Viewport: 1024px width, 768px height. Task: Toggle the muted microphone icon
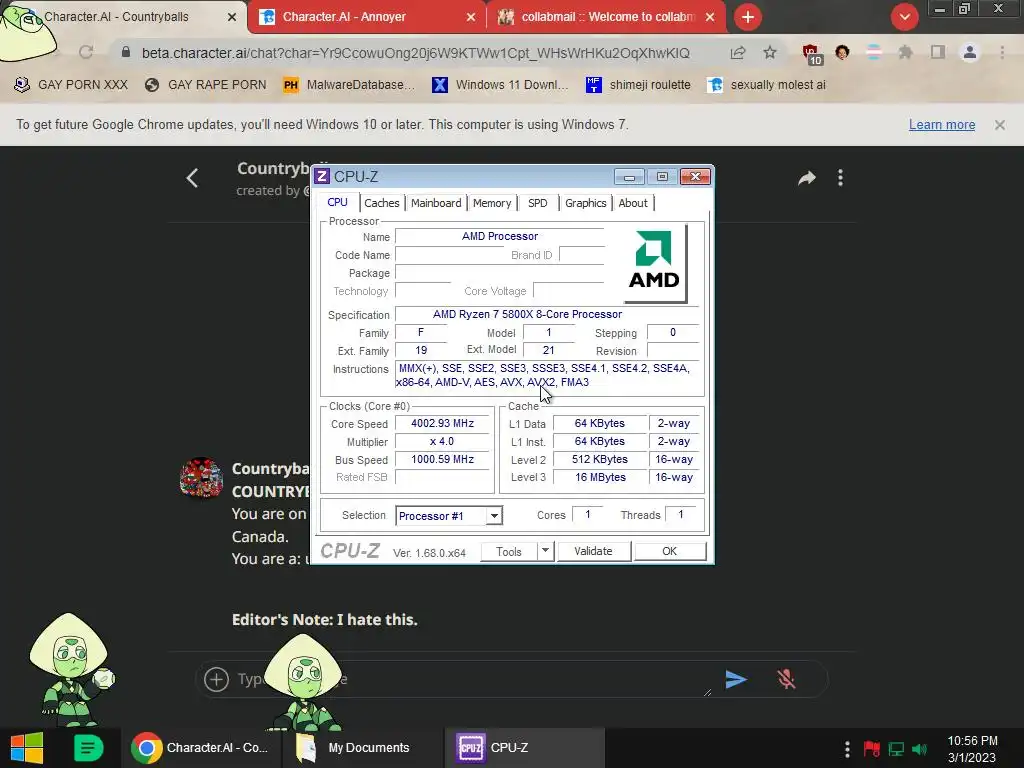point(786,679)
